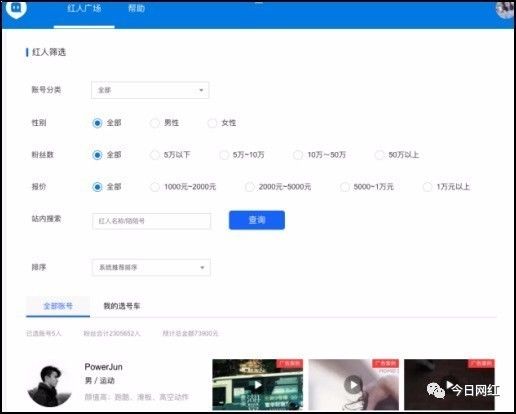Click the 粉丝合计 summary text
Screen dimensions: 516x414
(x=112, y=333)
